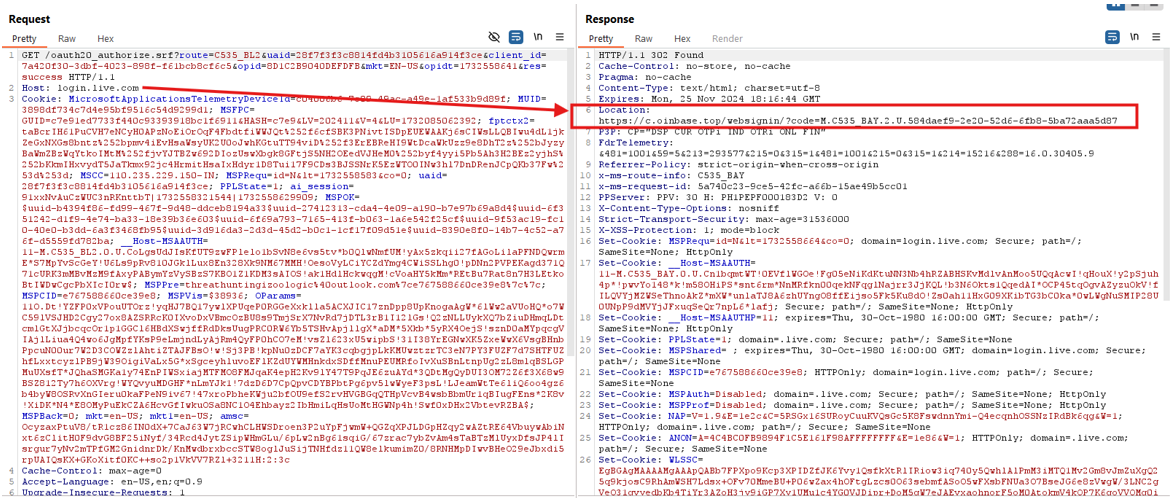
Task: Open the Request Hex tab
Action: (x=105, y=39)
